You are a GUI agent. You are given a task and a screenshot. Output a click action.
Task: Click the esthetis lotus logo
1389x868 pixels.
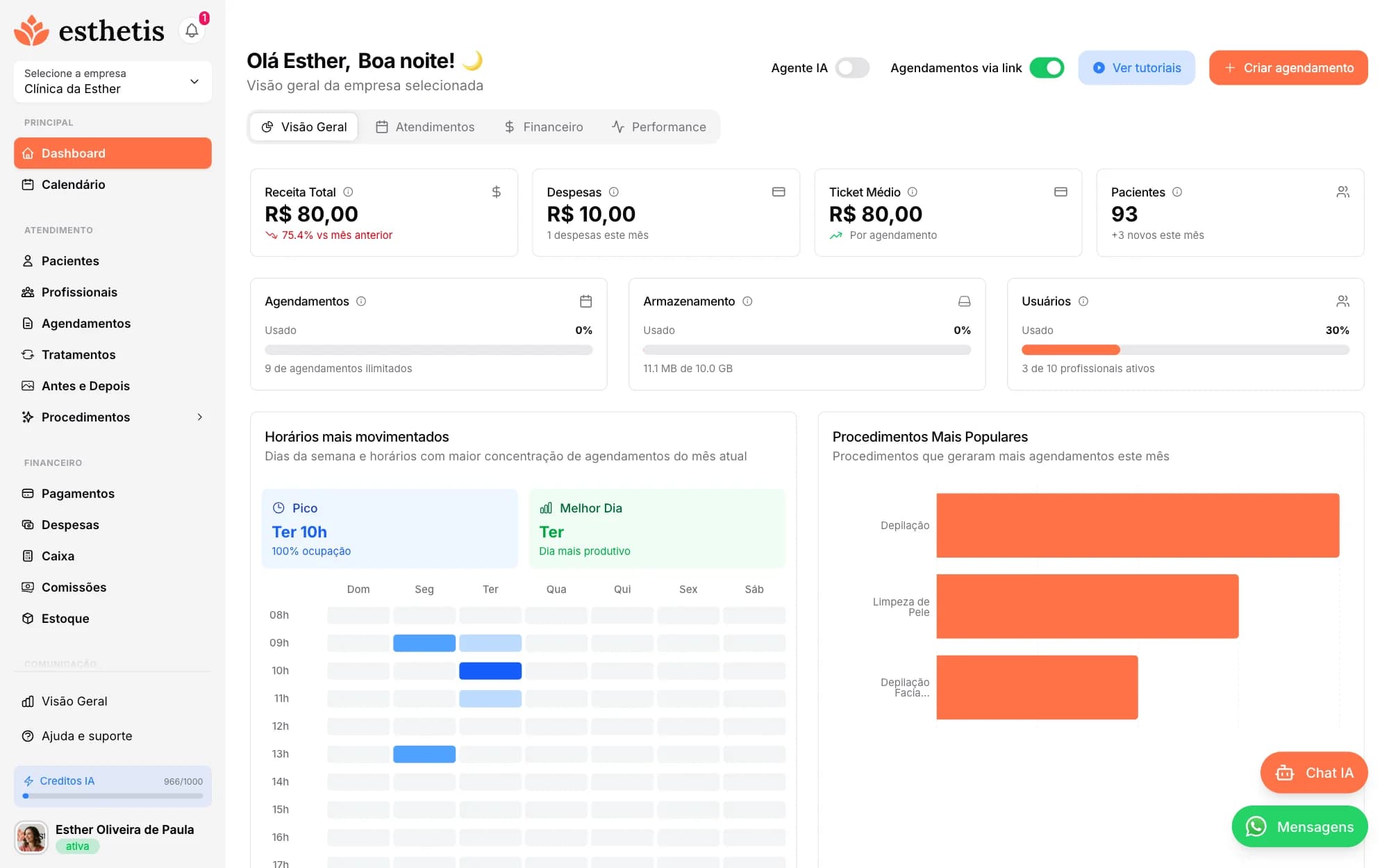(x=32, y=31)
